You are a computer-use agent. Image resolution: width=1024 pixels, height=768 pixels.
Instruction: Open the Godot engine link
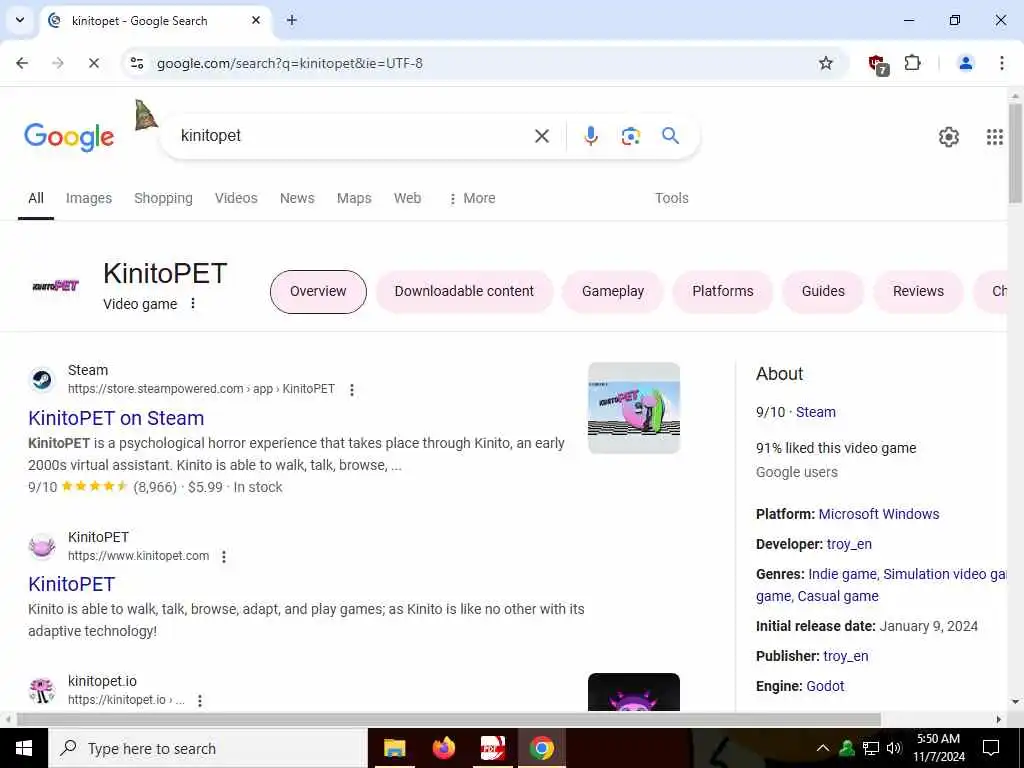click(x=825, y=686)
